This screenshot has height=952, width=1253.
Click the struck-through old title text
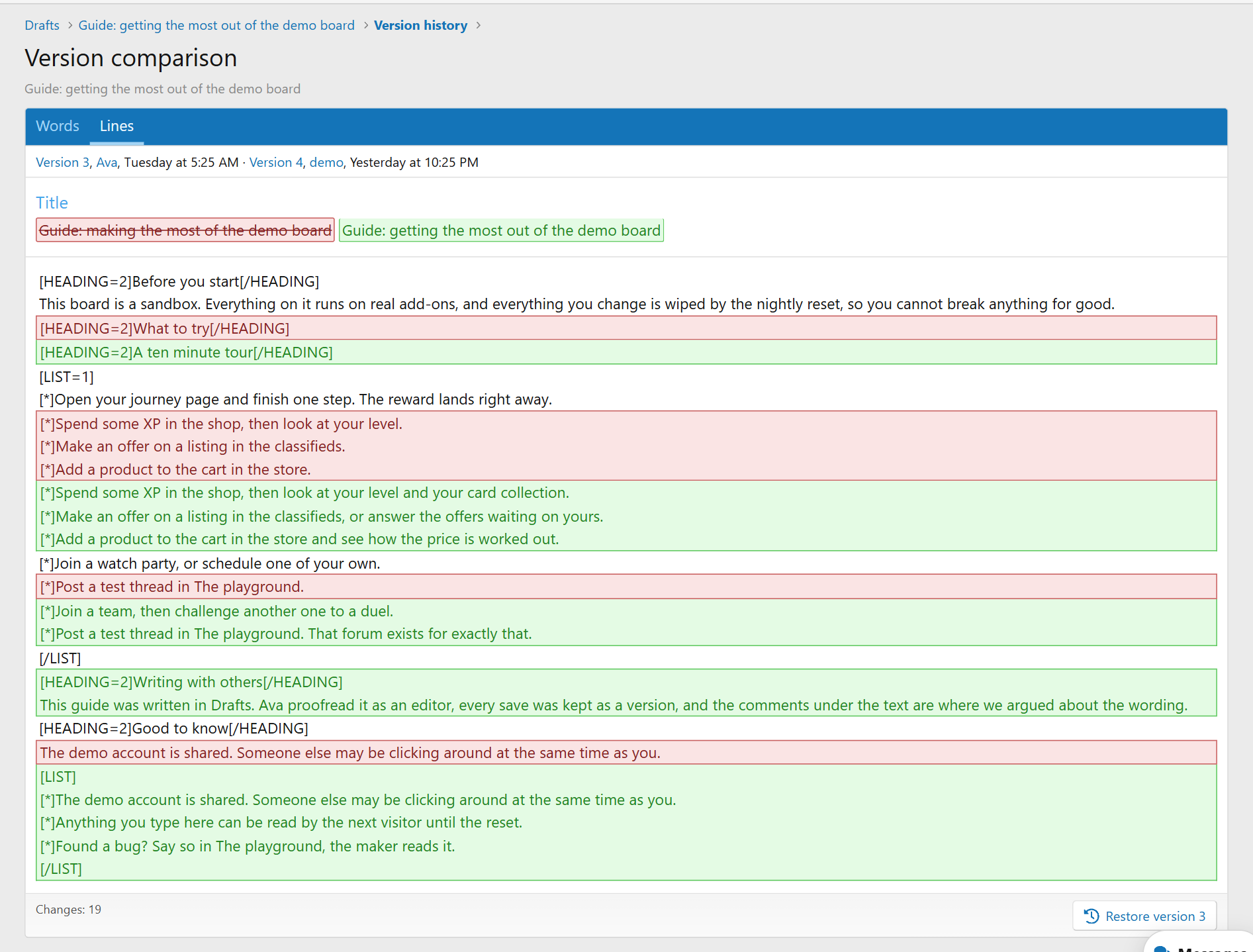(185, 230)
